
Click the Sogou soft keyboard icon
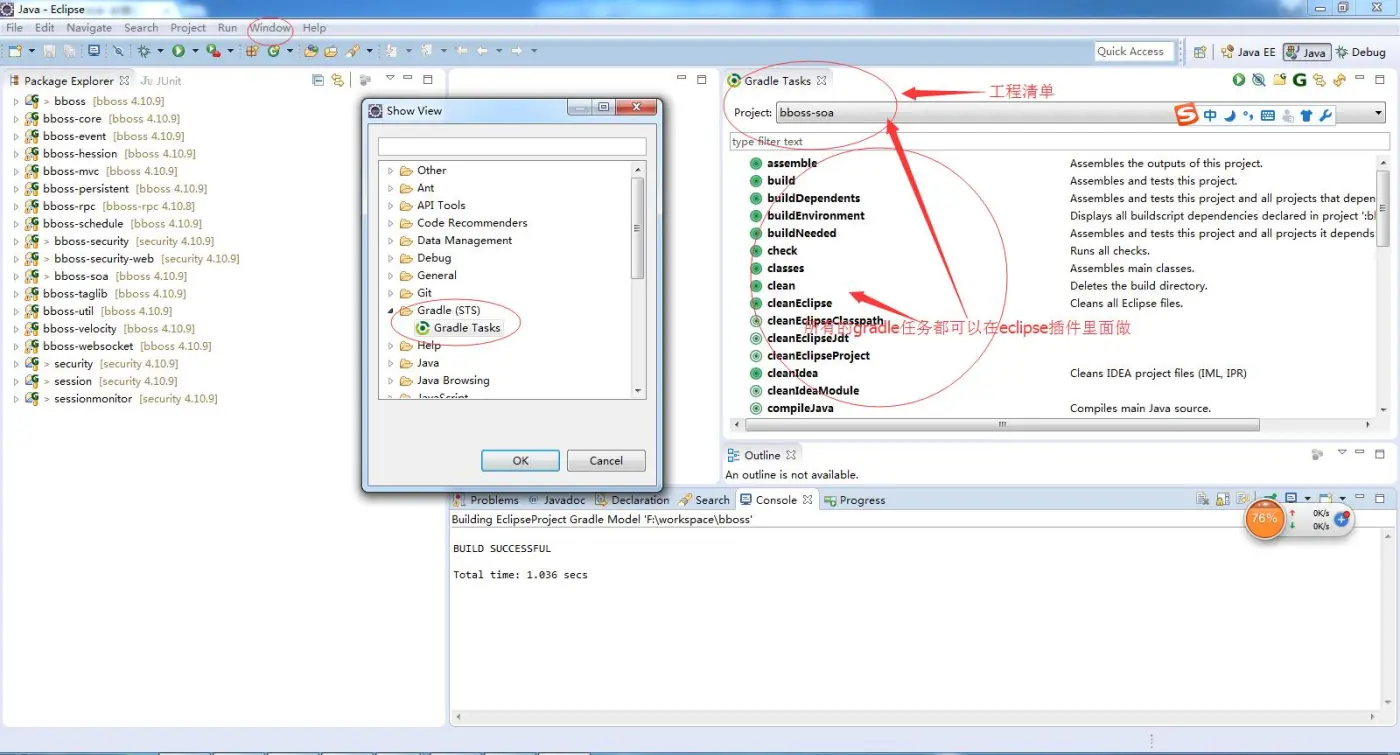1268,116
